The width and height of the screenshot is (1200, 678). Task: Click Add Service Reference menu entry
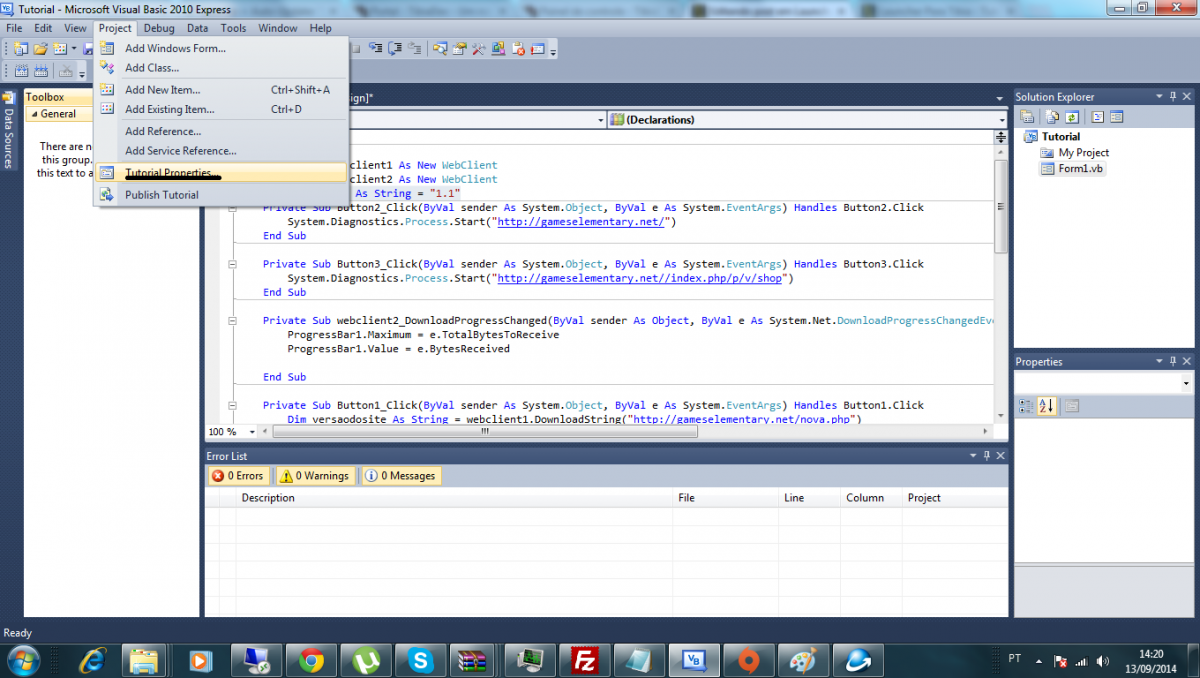[221, 151]
